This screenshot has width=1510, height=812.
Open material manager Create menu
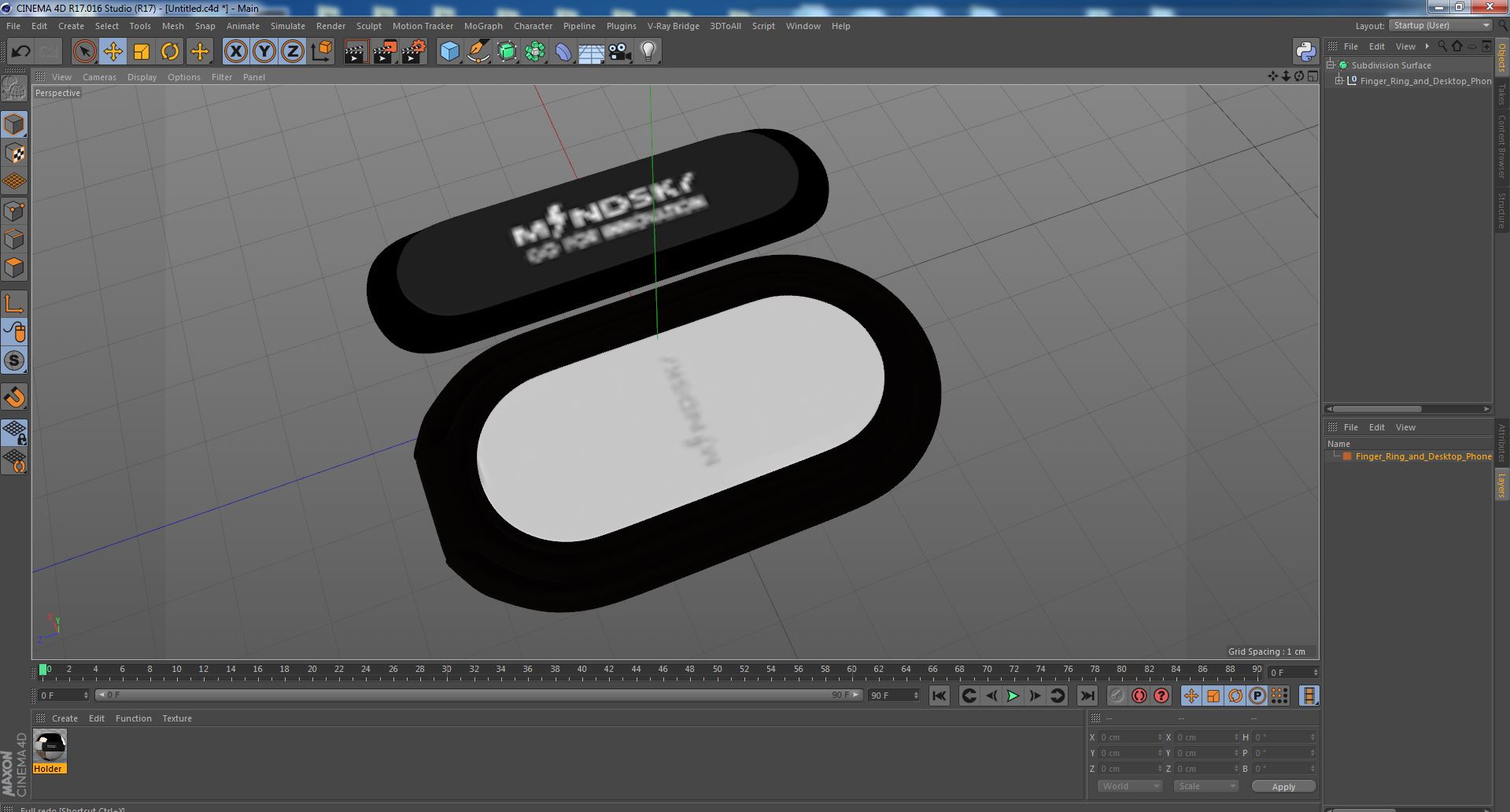tap(65, 718)
